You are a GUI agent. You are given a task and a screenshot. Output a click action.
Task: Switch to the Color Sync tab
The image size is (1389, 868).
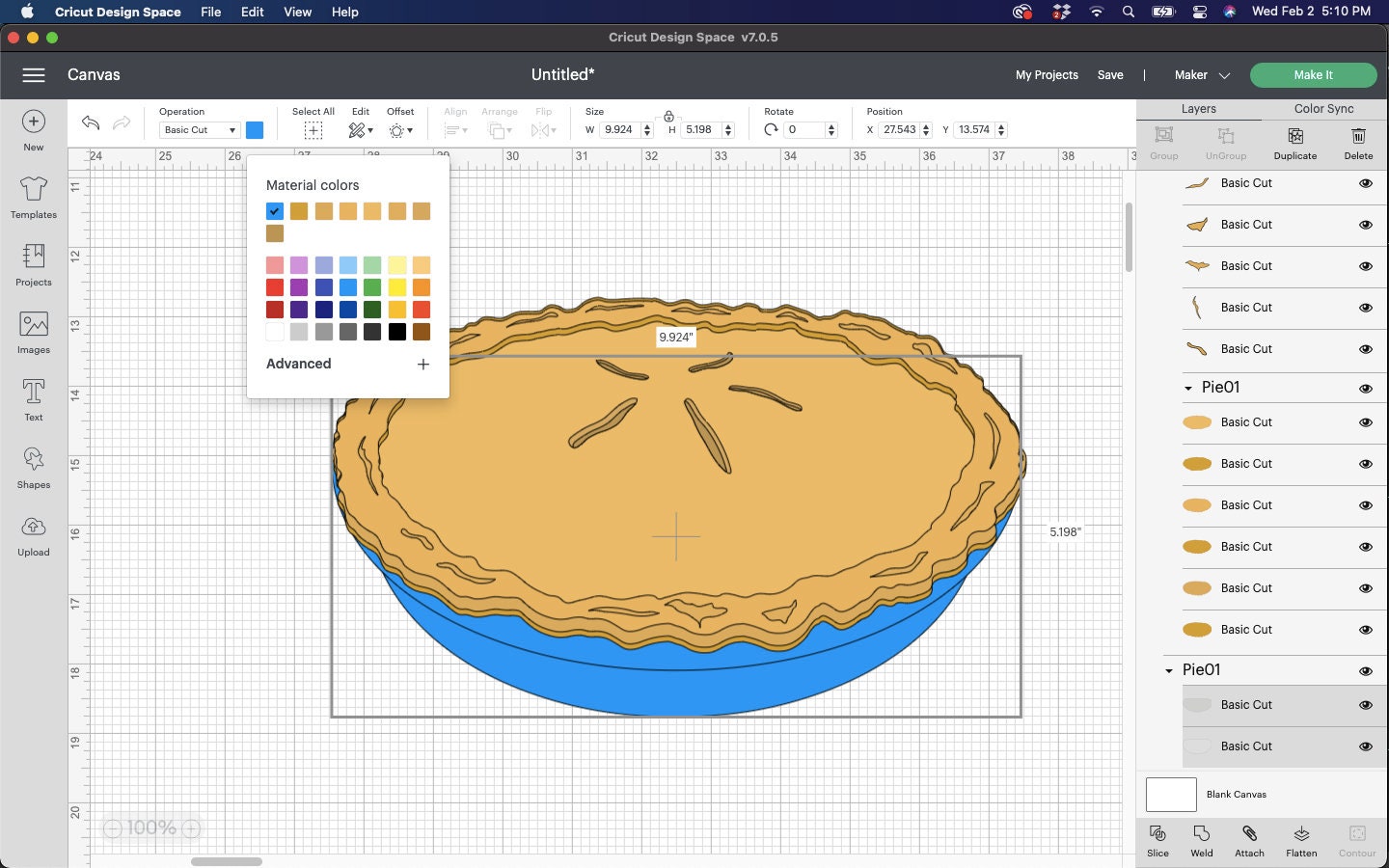coord(1322,109)
